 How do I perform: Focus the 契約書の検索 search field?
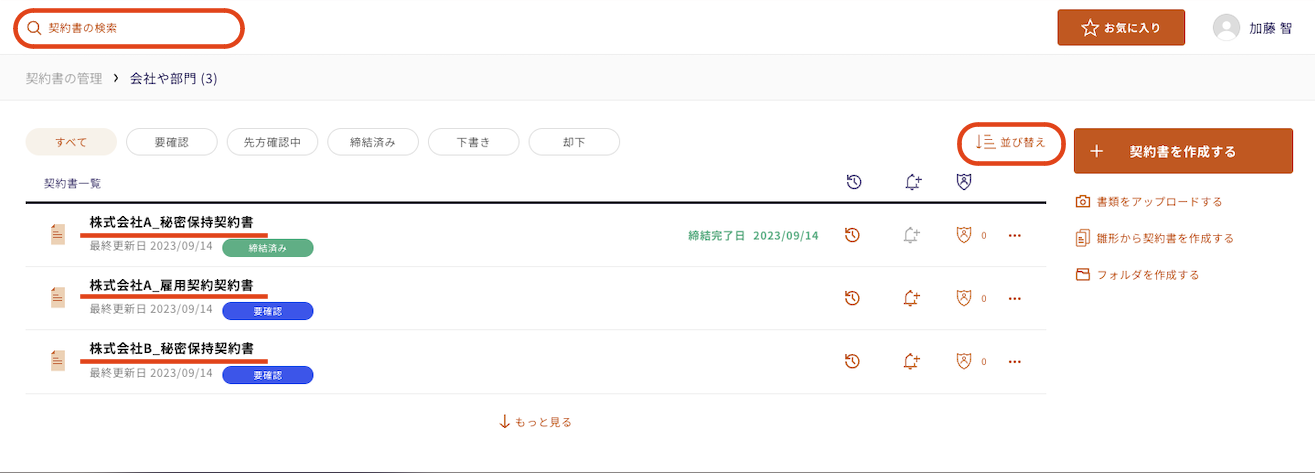[129, 28]
